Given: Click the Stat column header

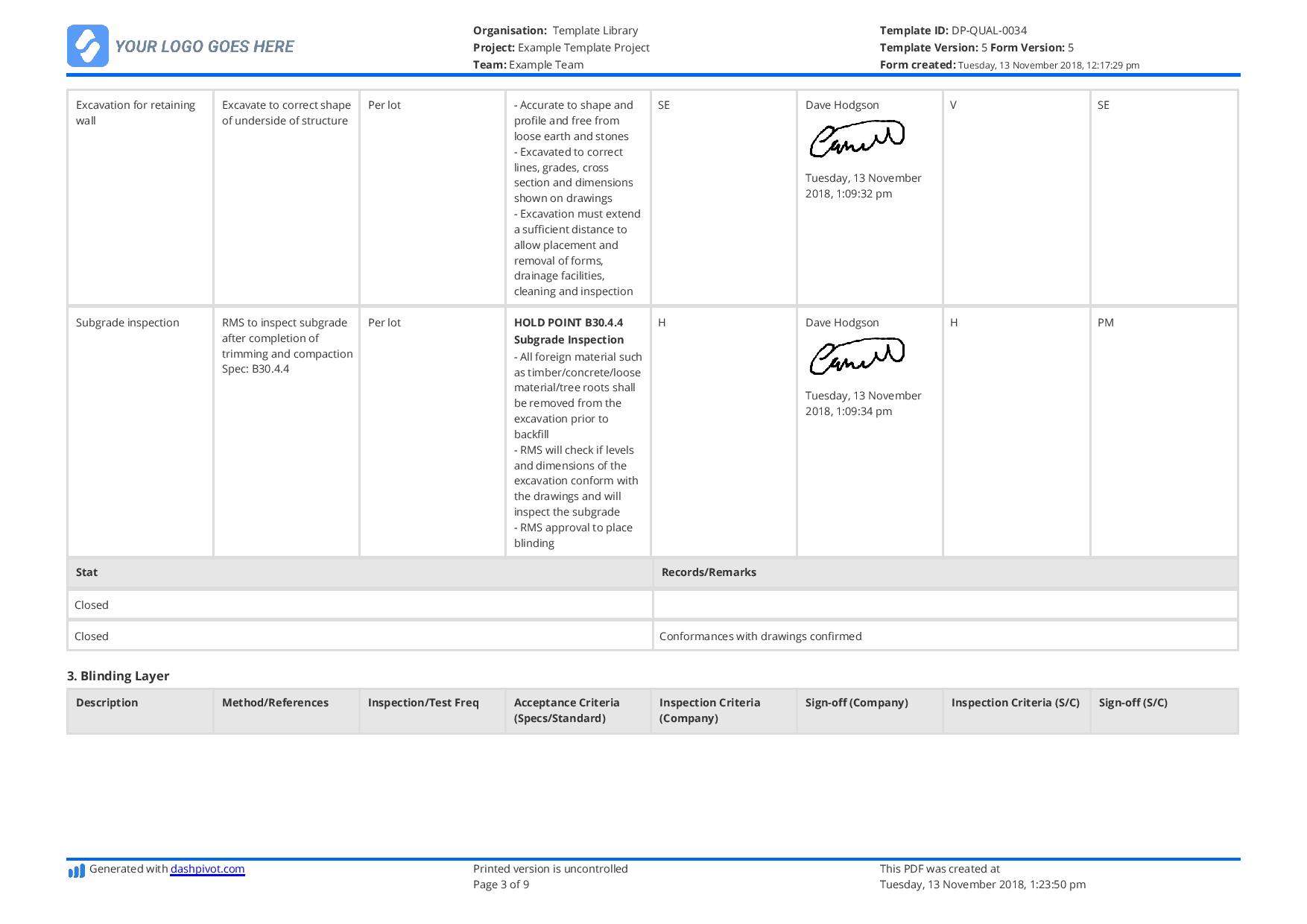Looking at the screenshot, I should click(360, 572).
